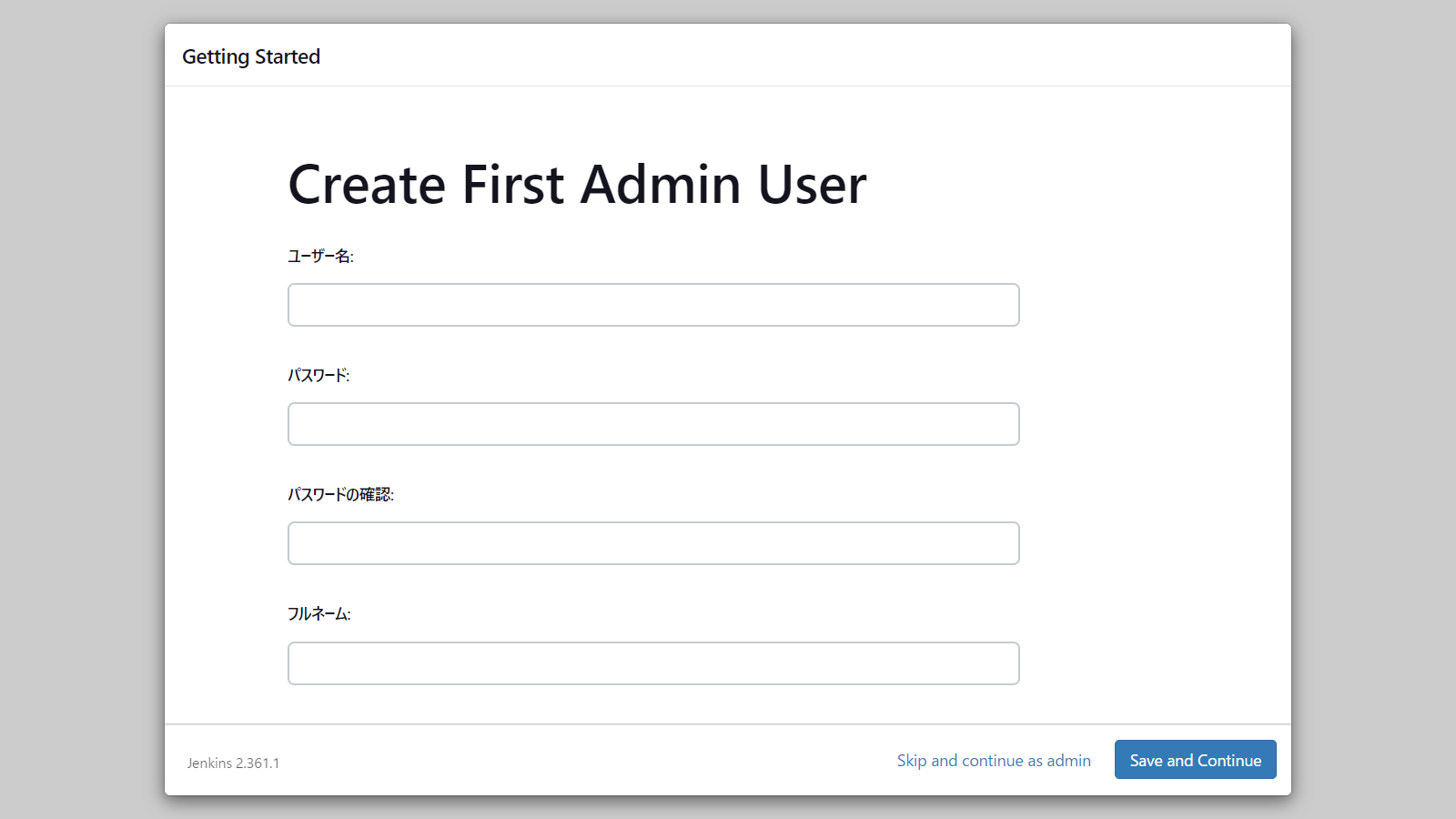Click the パスワード label text

click(x=318, y=376)
